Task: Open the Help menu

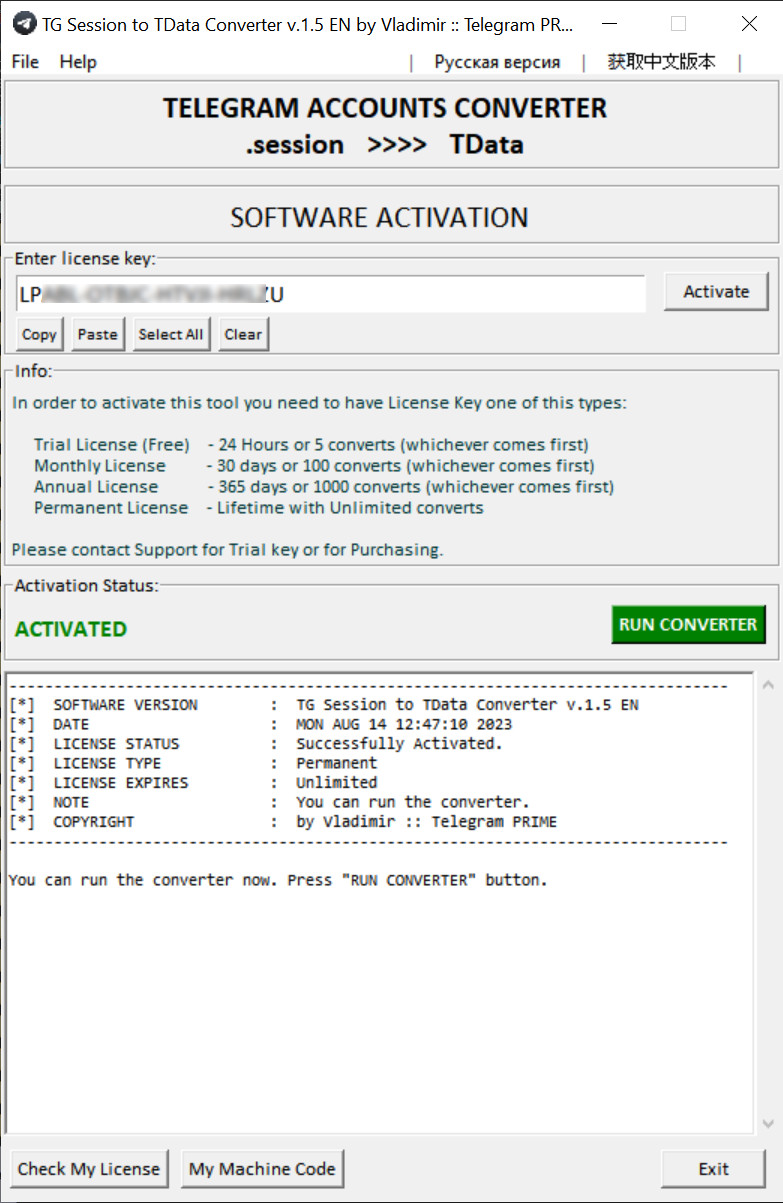Action: pyautogui.click(x=78, y=62)
